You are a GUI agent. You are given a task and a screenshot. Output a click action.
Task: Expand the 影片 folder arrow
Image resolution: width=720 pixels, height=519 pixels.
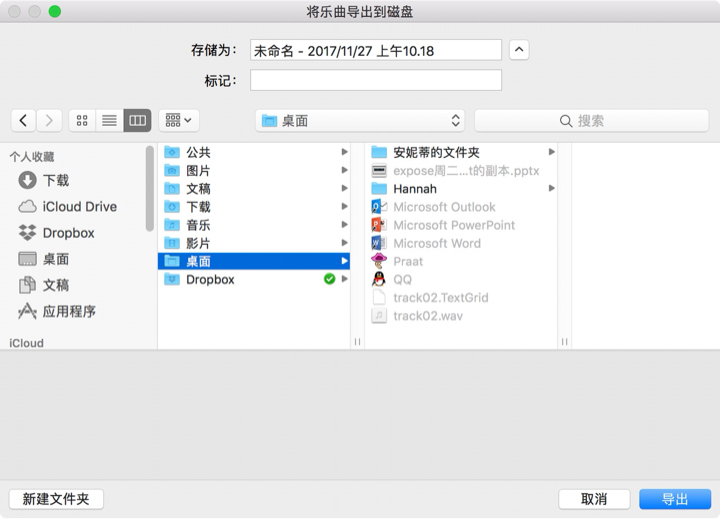coord(344,243)
